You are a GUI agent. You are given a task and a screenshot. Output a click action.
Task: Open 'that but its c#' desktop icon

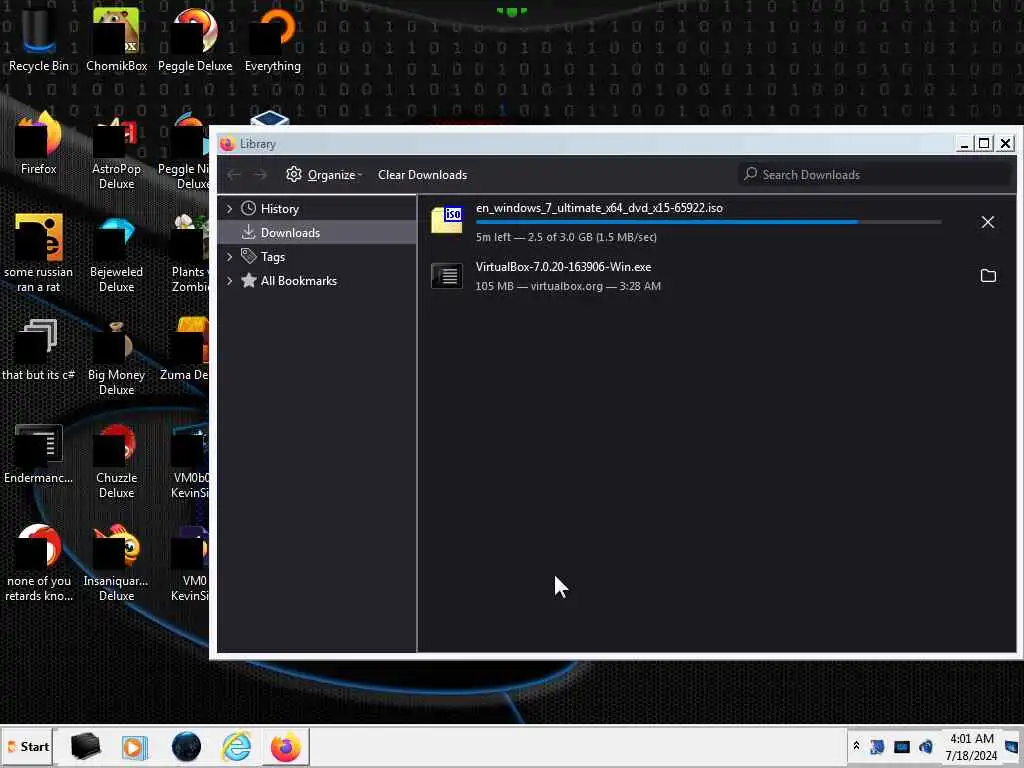[38, 349]
